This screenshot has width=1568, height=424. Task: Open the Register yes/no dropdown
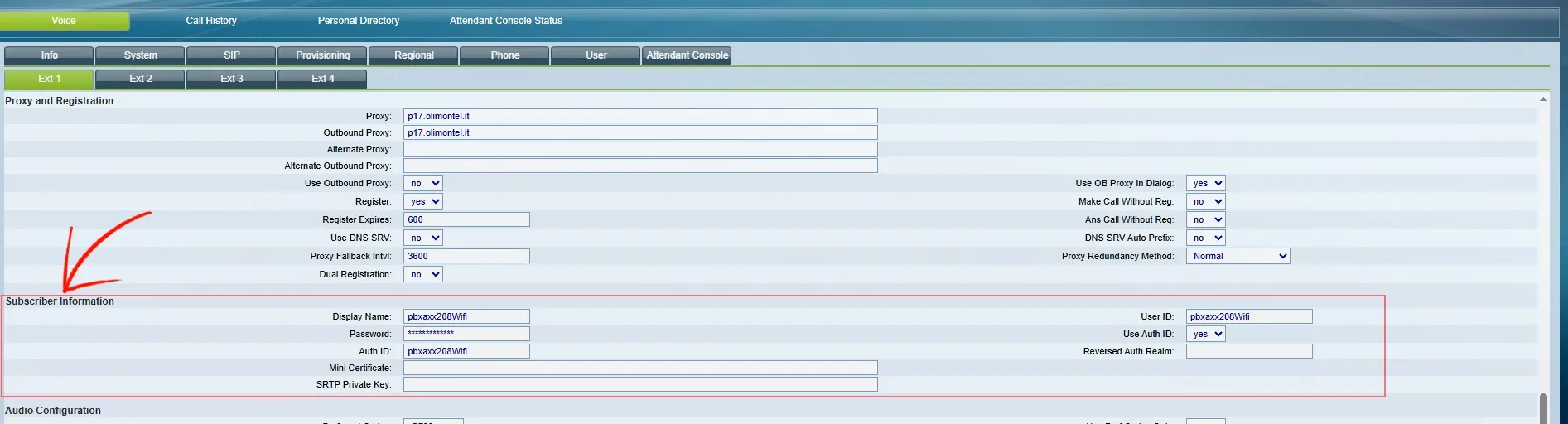[x=422, y=201]
